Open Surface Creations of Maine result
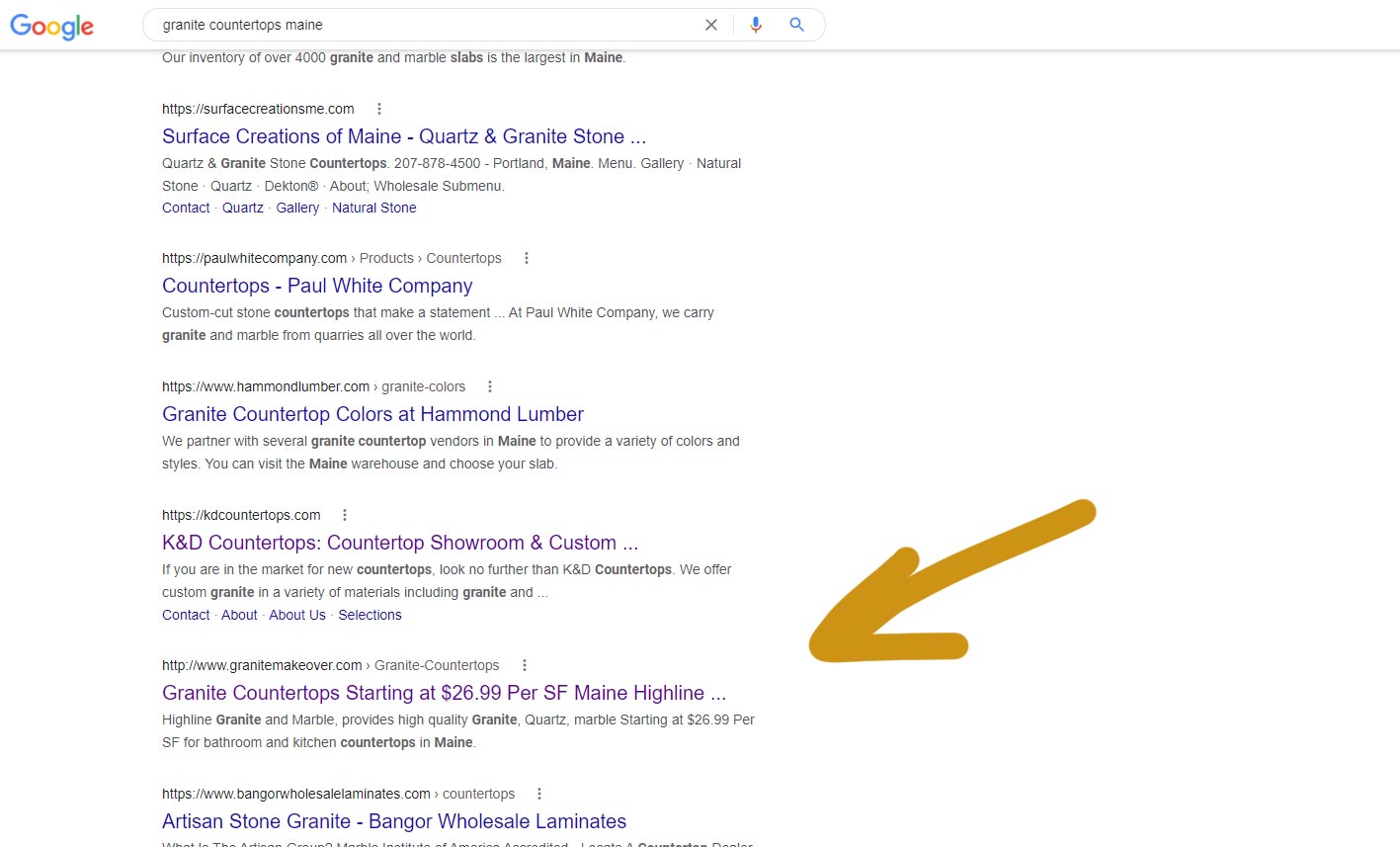This screenshot has height=847, width=1400. pos(404,136)
